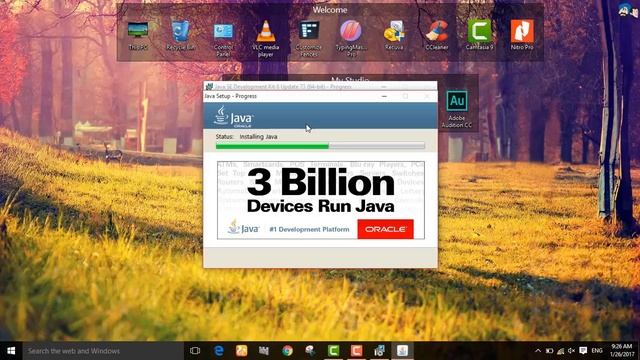Open Microsoft Edge from taskbar
Screen dimensions: 640x360
pyautogui.click(x=219, y=351)
